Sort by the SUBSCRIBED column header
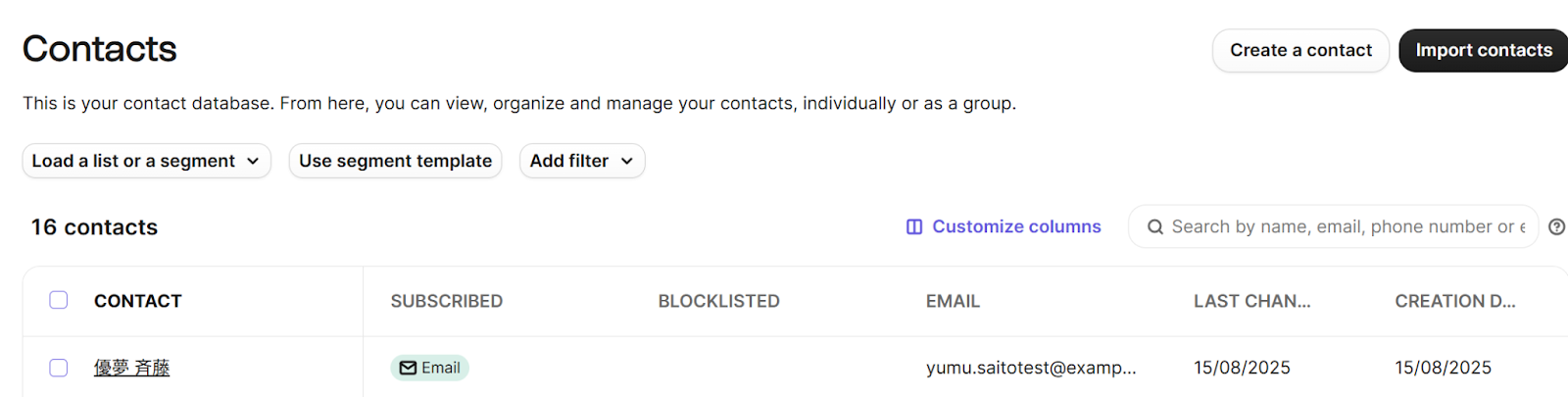The width and height of the screenshot is (1568, 397). pyautogui.click(x=446, y=301)
